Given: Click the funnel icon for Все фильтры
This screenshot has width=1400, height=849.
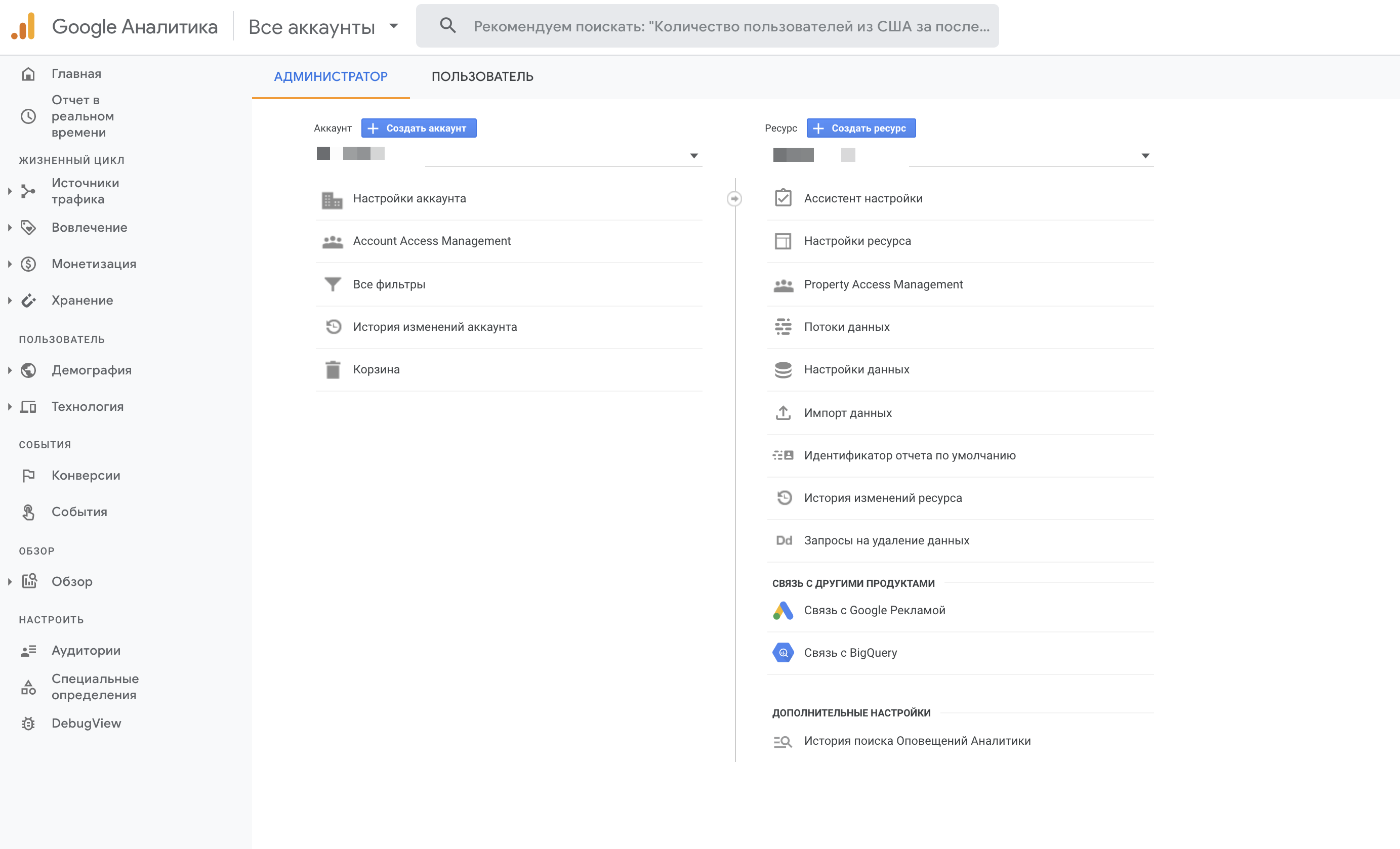Looking at the screenshot, I should click(x=333, y=284).
